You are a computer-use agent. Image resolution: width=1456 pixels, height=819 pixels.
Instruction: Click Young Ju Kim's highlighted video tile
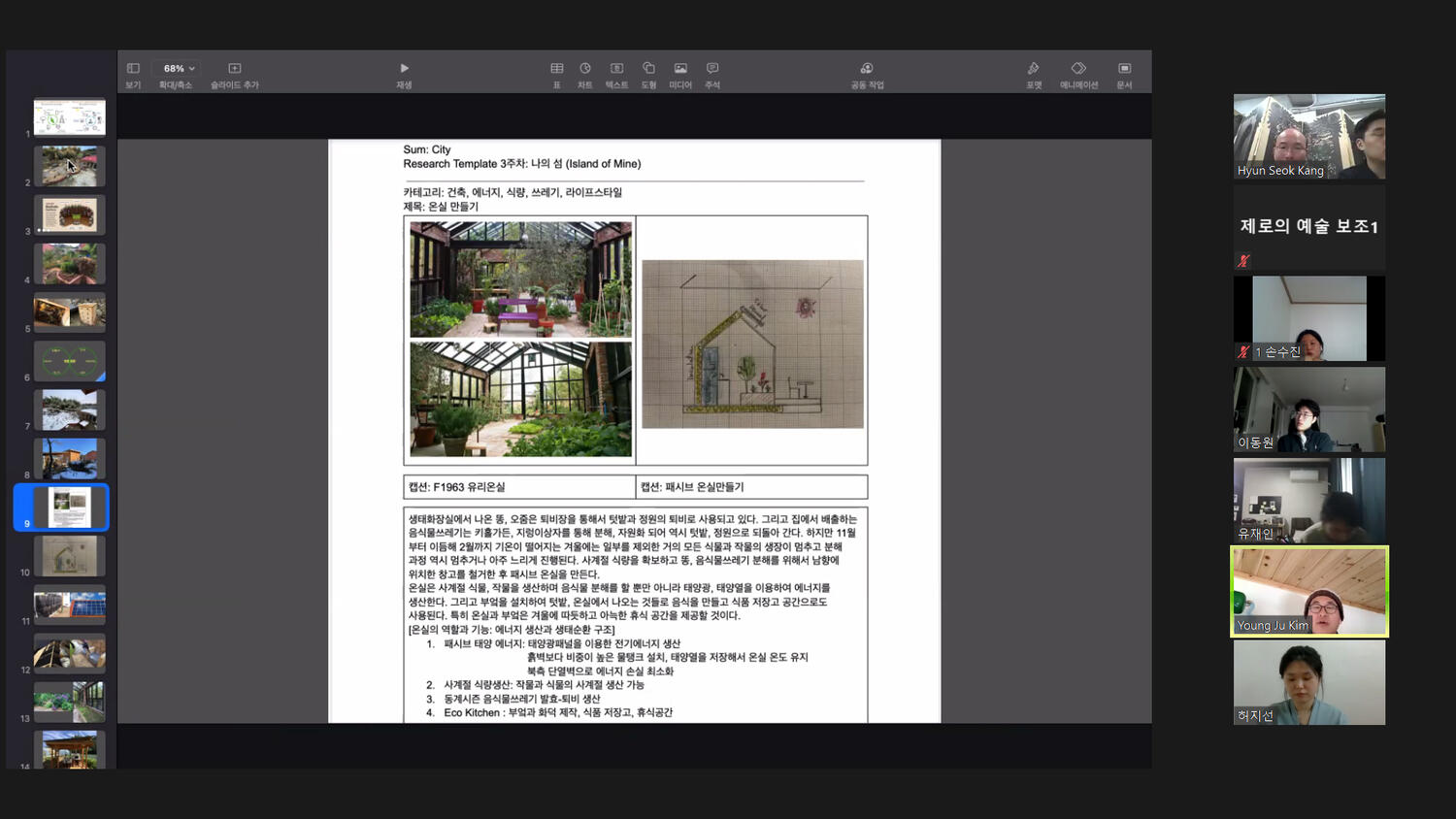(1309, 591)
